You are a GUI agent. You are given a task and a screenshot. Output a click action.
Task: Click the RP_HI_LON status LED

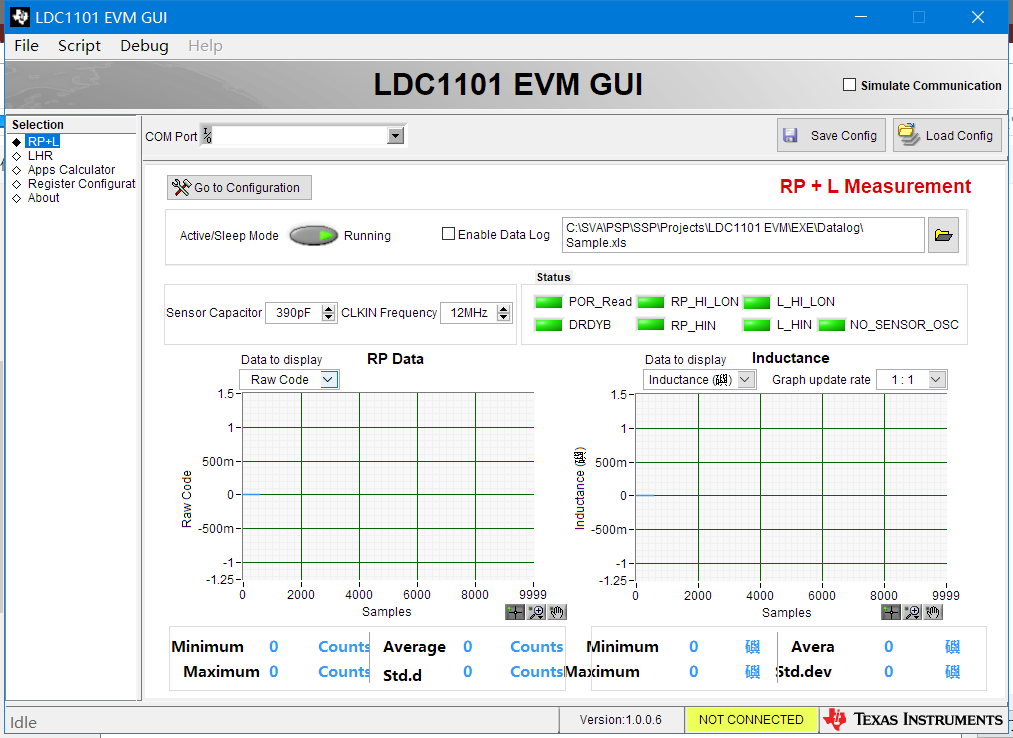(x=651, y=302)
